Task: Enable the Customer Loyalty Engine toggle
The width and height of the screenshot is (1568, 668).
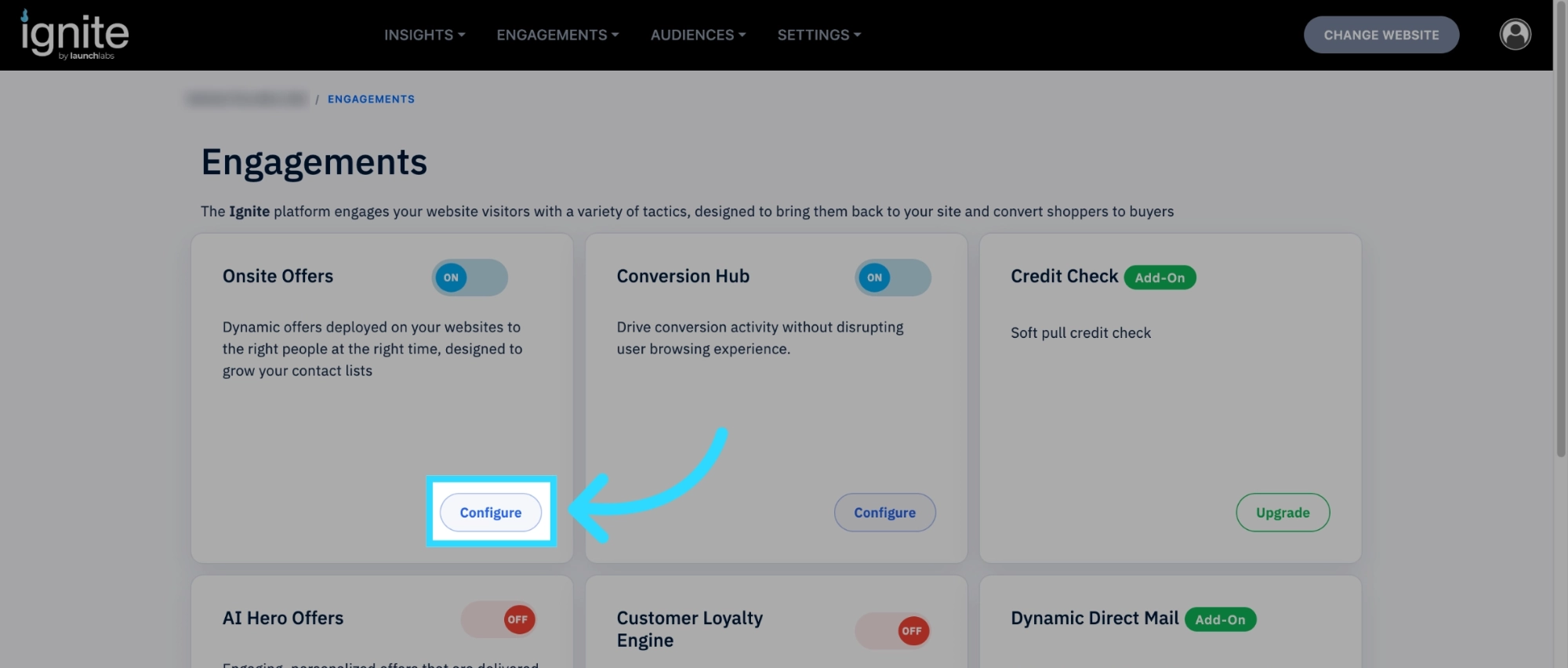Action: pos(893,630)
